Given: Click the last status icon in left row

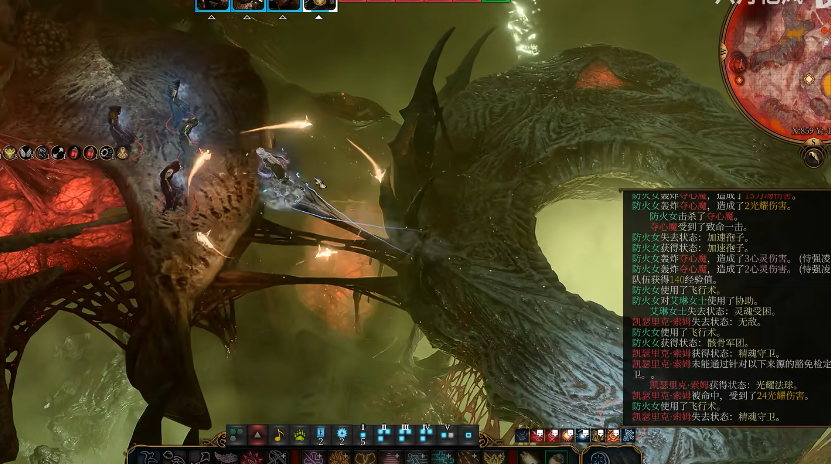Looking at the screenshot, I should pos(122,153).
